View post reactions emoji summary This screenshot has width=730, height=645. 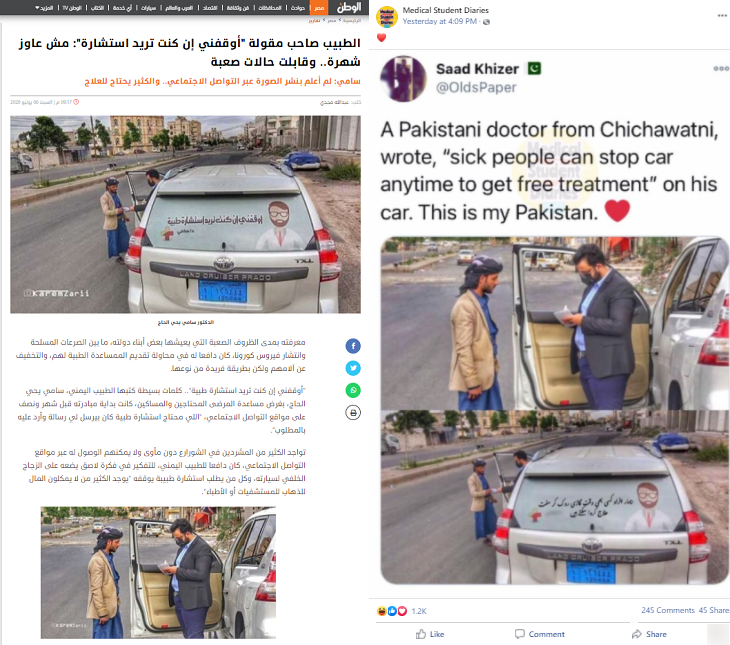392,611
